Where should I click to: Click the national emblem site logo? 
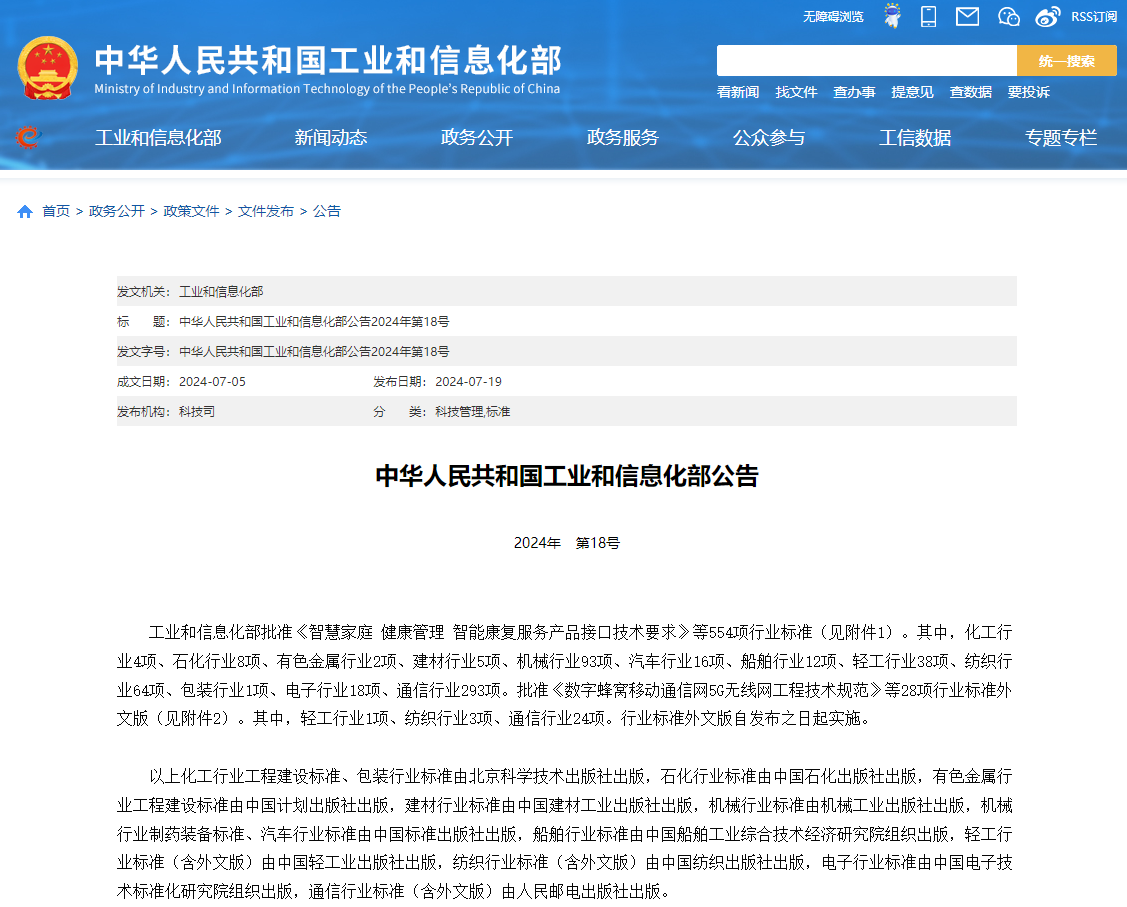pyautogui.click(x=48, y=66)
